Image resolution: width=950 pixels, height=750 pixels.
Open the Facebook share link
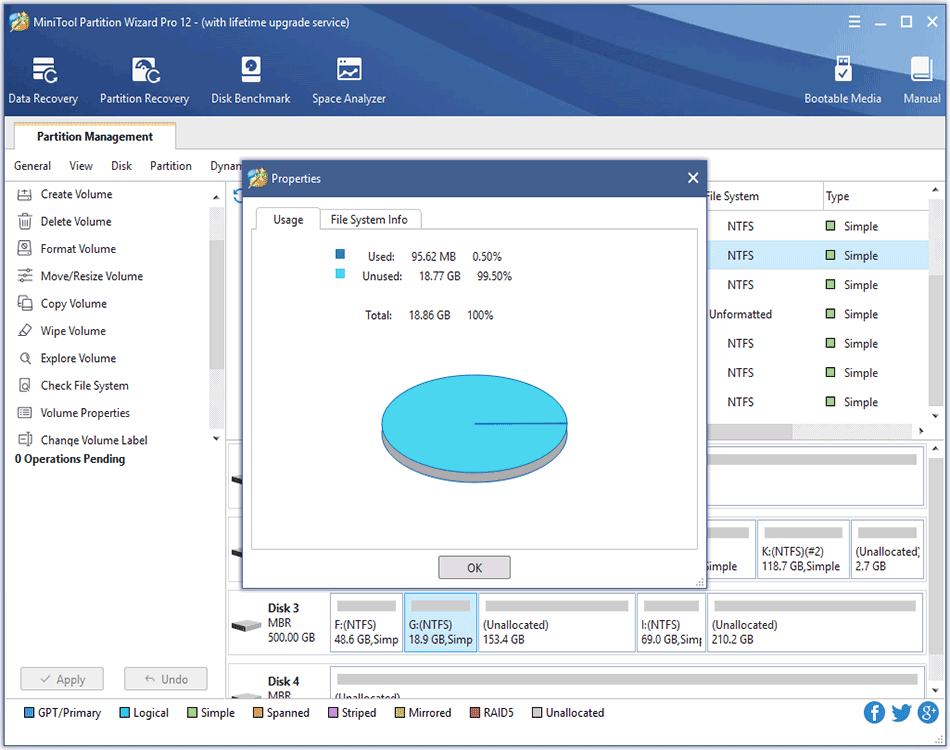click(x=874, y=712)
